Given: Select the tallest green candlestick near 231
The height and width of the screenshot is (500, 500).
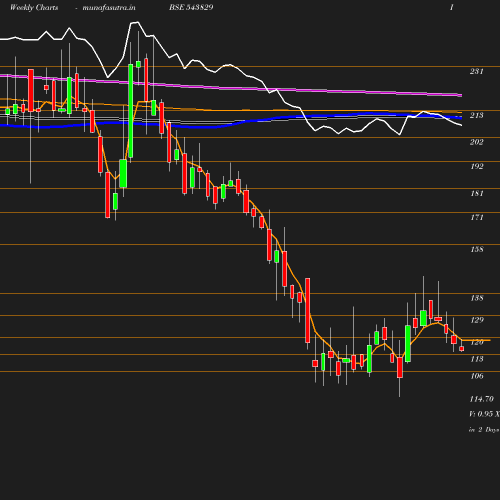Looking at the screenshot, I should (131, 111).
